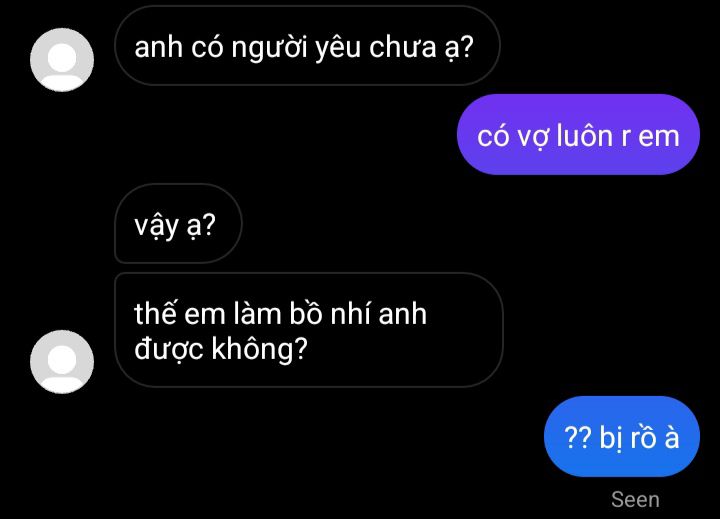Click the received bubble ending with "được không?"
This screenshot has height=519, width=720.
tap(309, 330)
